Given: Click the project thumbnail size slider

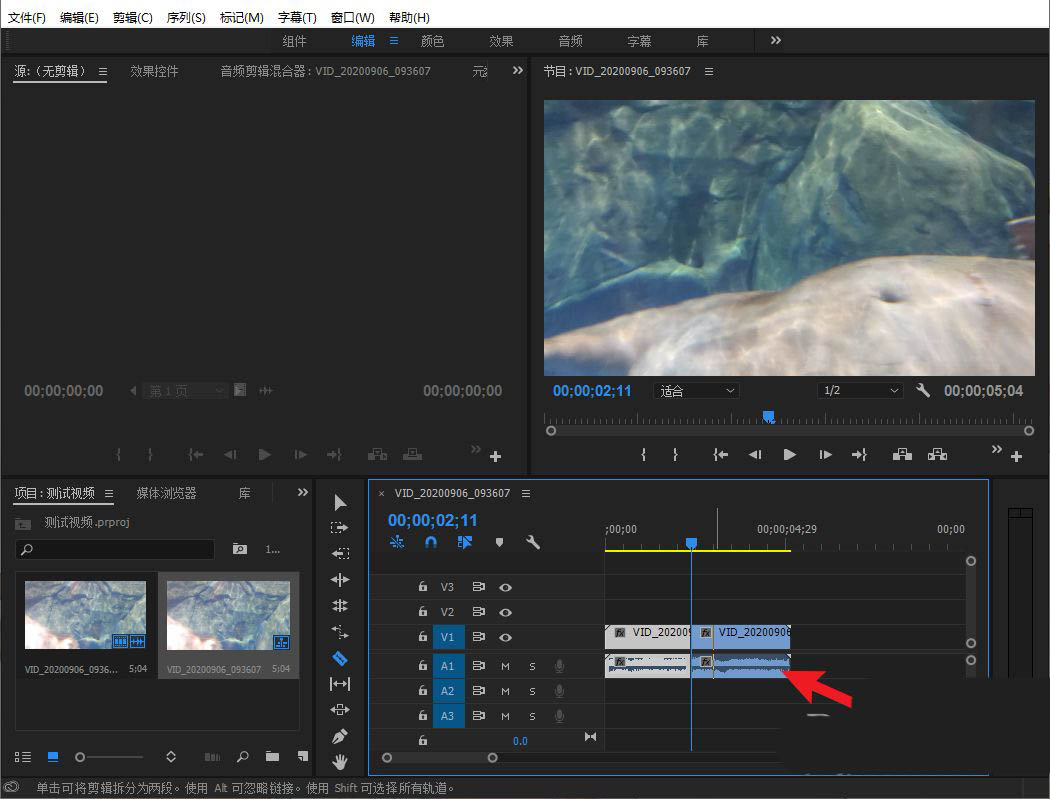Looking at the screenshot, I should [81, 757].
